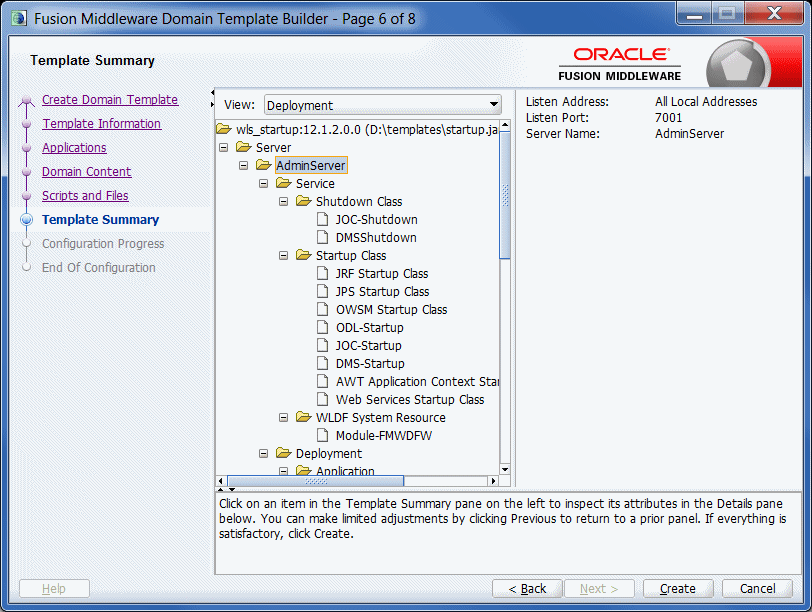
Task: Collapse the Startup Class node
Action: 283,255
